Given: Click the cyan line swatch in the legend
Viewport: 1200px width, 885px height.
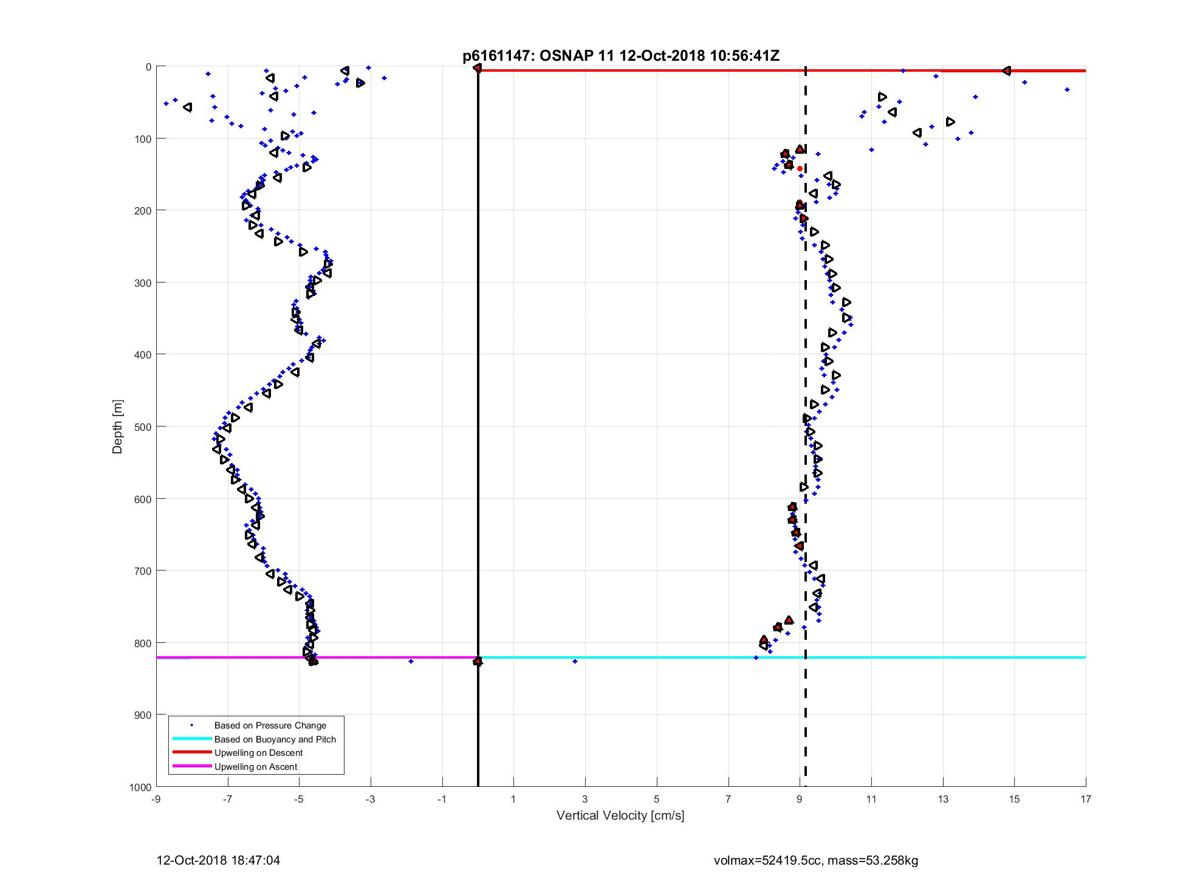Looking at the screenshot, I should point(192,739).
